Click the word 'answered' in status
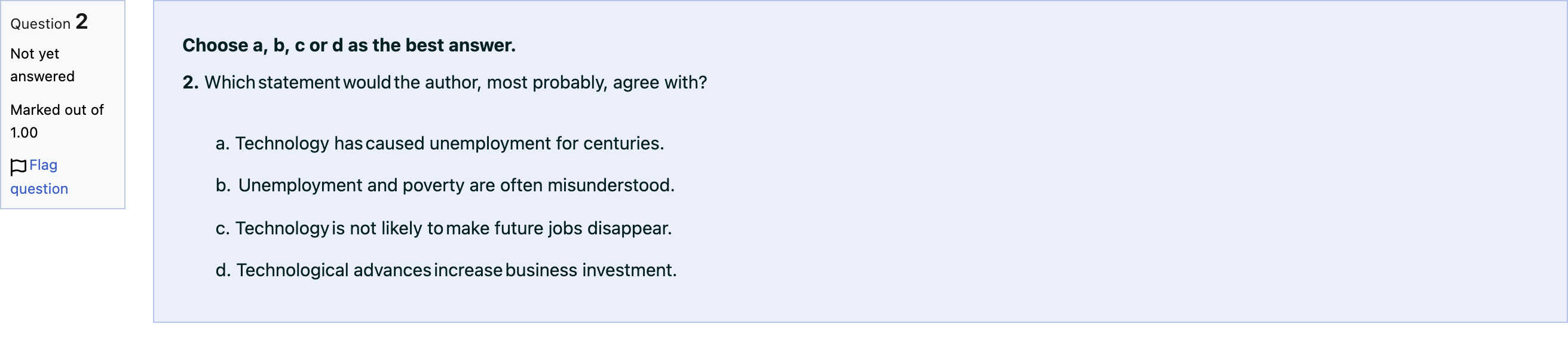 (x=42, y=77)
